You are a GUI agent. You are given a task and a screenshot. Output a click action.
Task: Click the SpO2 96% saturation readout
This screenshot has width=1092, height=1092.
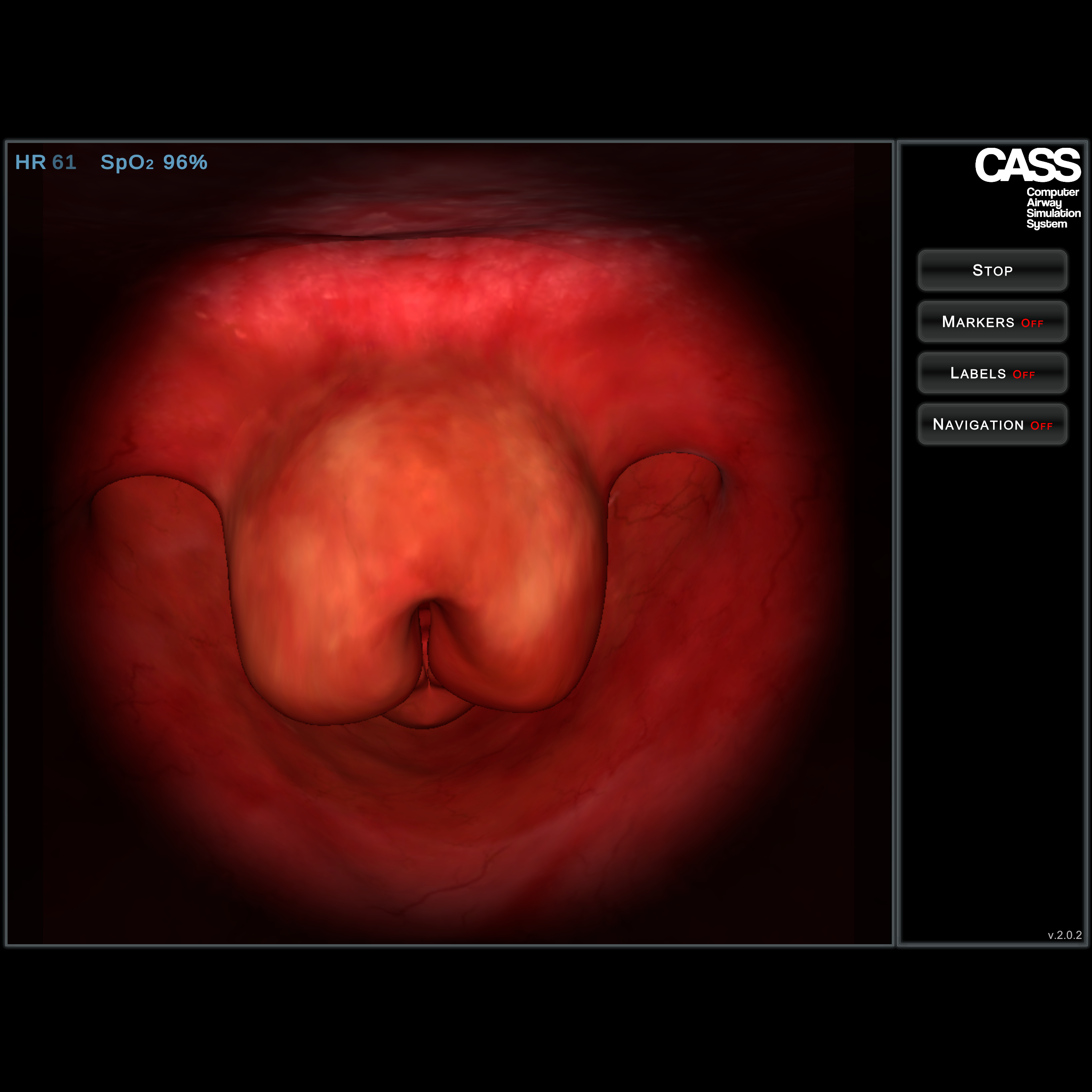[x=154, y=163]
